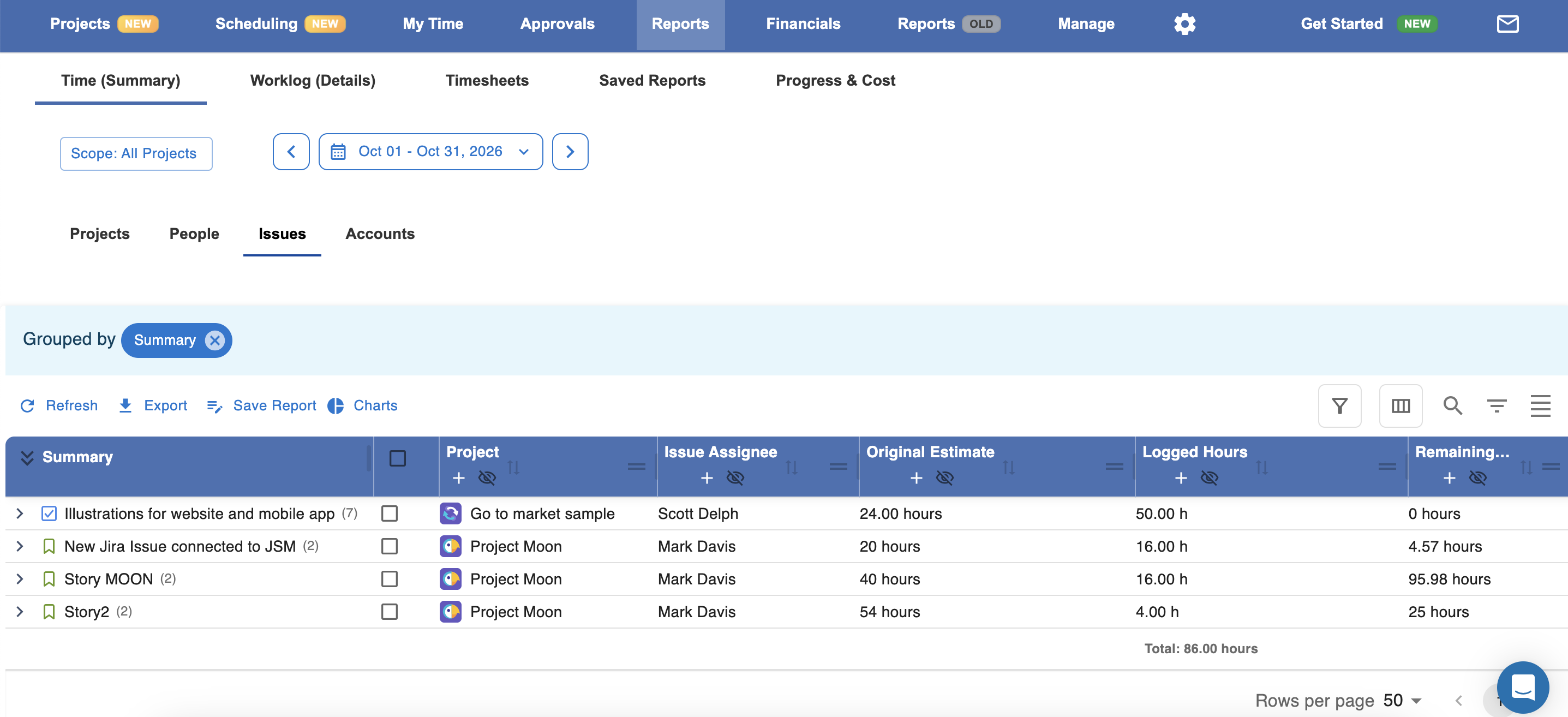The width and height of the screenshot is (1568, 717).
Task: Open the Rows per page dropdown
Action: coord(1403,701)
